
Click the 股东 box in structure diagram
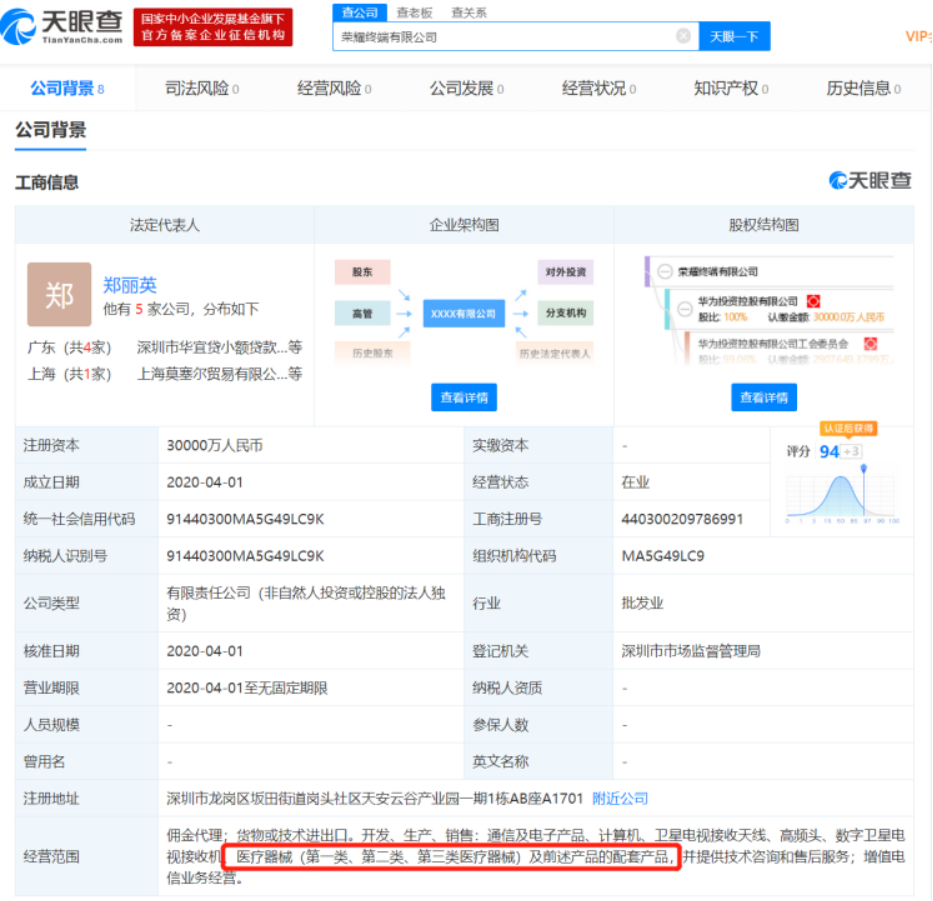pyautogui.click(x=362, y=272)
